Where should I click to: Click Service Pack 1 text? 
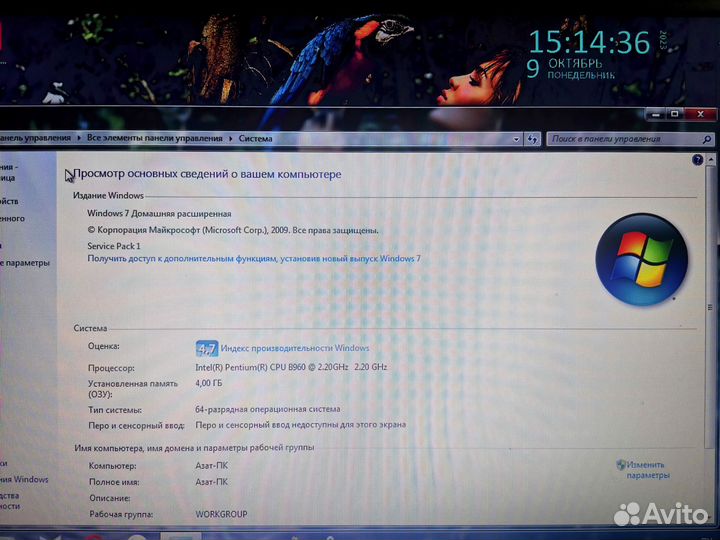(114, 246)
